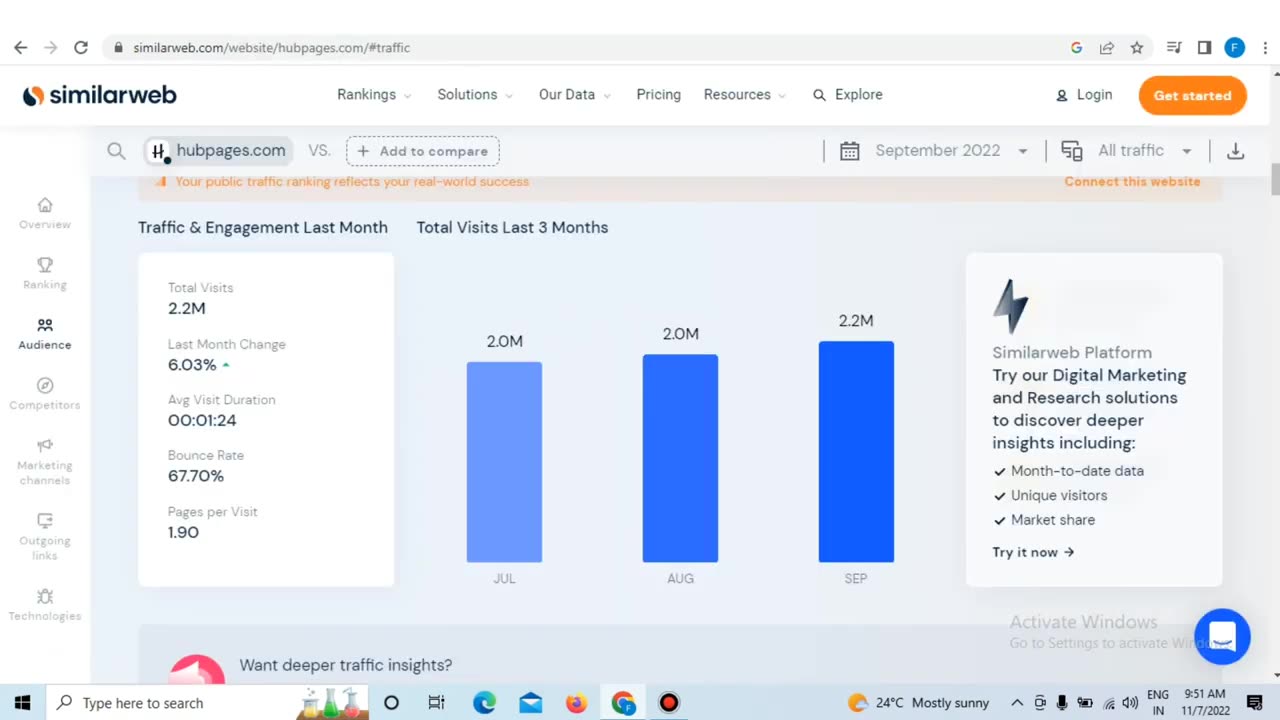Click the devices icon beside All traffic
This screenshot has height=720, width=1280.
[1072, 151]
